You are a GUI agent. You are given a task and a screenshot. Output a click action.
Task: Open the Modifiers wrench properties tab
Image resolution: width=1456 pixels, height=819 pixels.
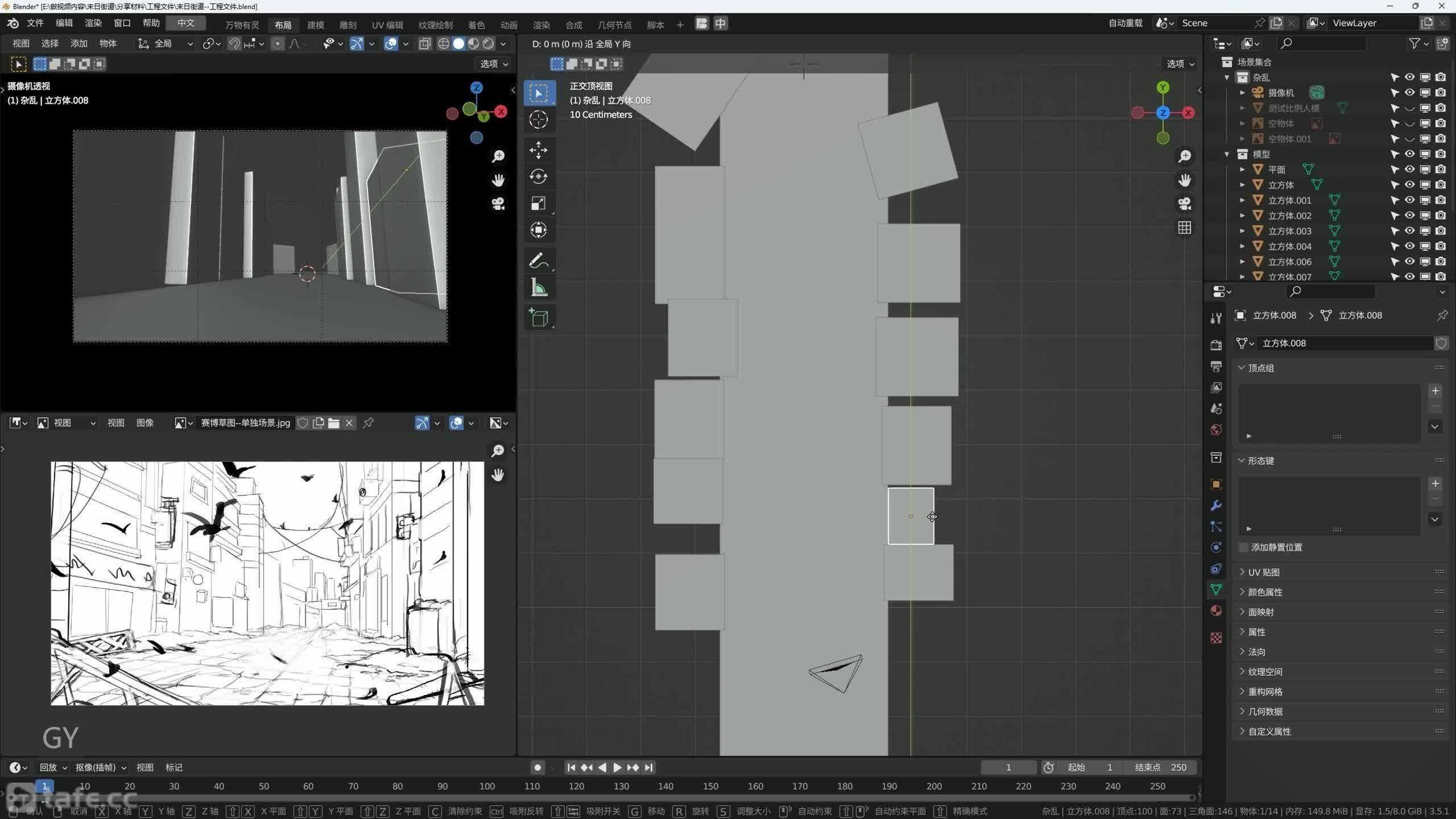pyautogui.click(x=1216, y=506)
